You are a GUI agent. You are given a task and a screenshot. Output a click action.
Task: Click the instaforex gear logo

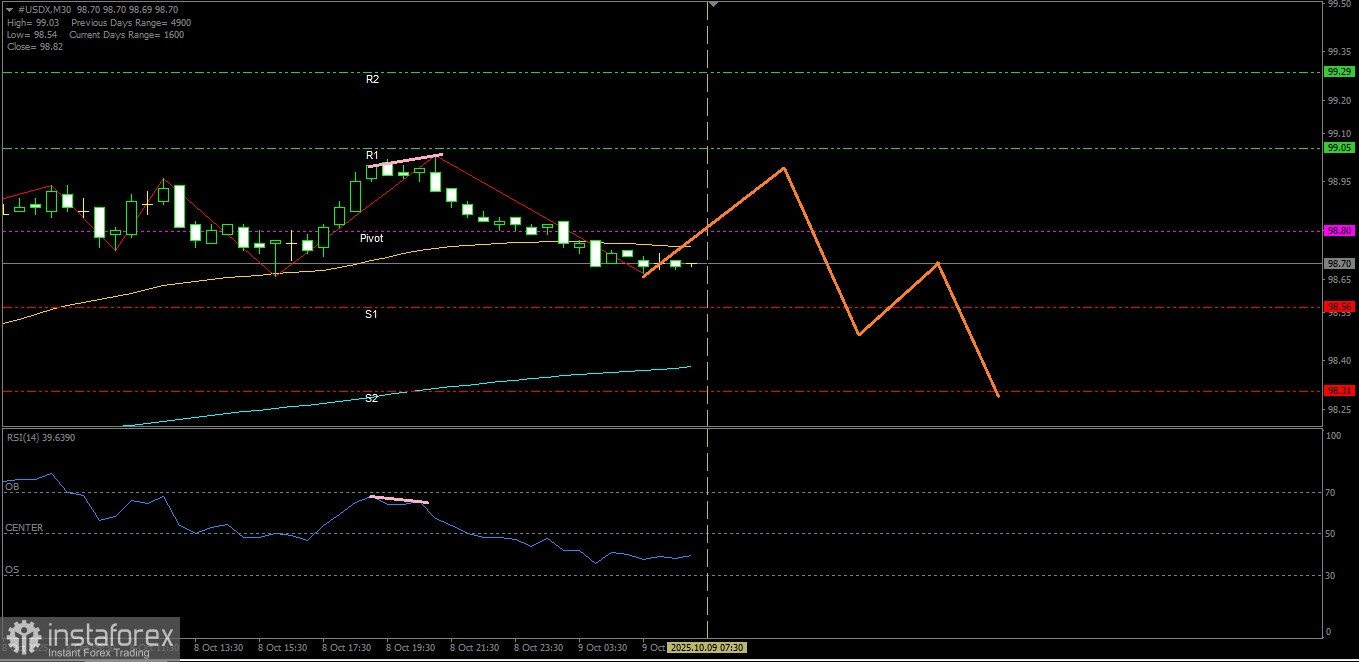[22, 639]
